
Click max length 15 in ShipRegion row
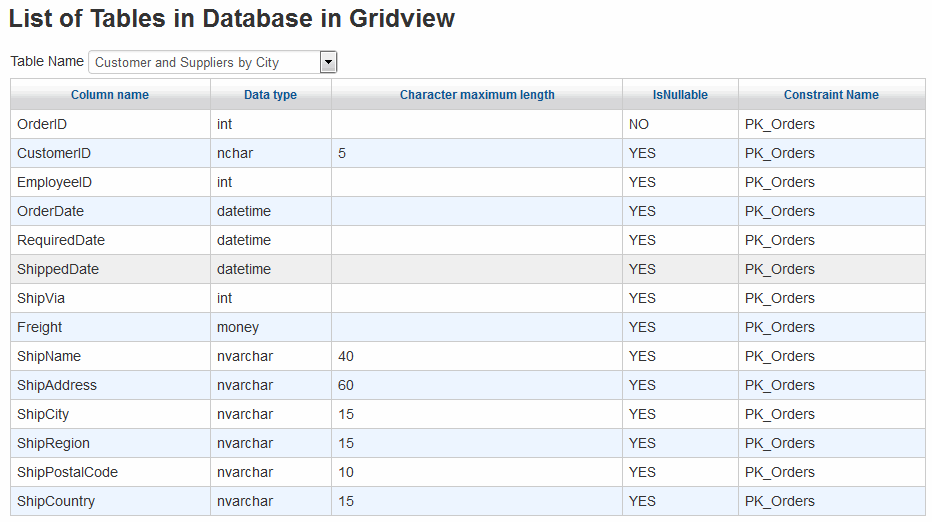point(477,443)
